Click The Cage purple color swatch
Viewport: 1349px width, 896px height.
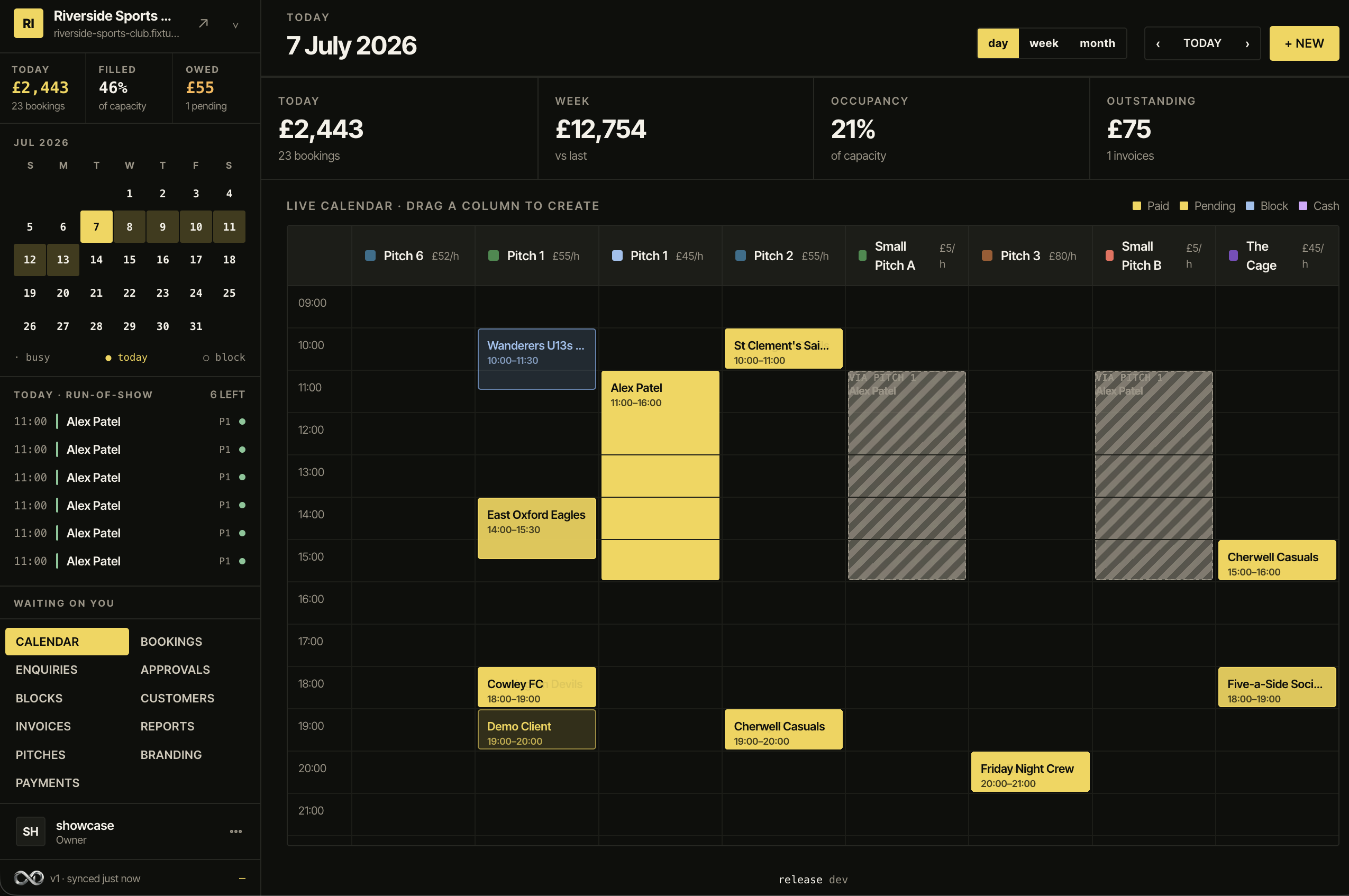pyautogui.click(x=1234, y=255)
